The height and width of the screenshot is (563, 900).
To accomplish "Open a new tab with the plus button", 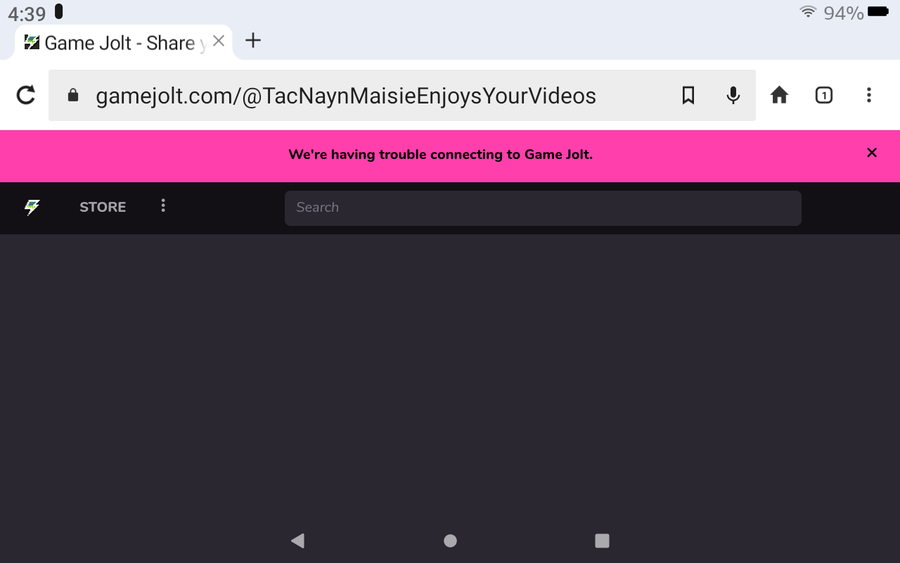I will [x=253, y=41].
